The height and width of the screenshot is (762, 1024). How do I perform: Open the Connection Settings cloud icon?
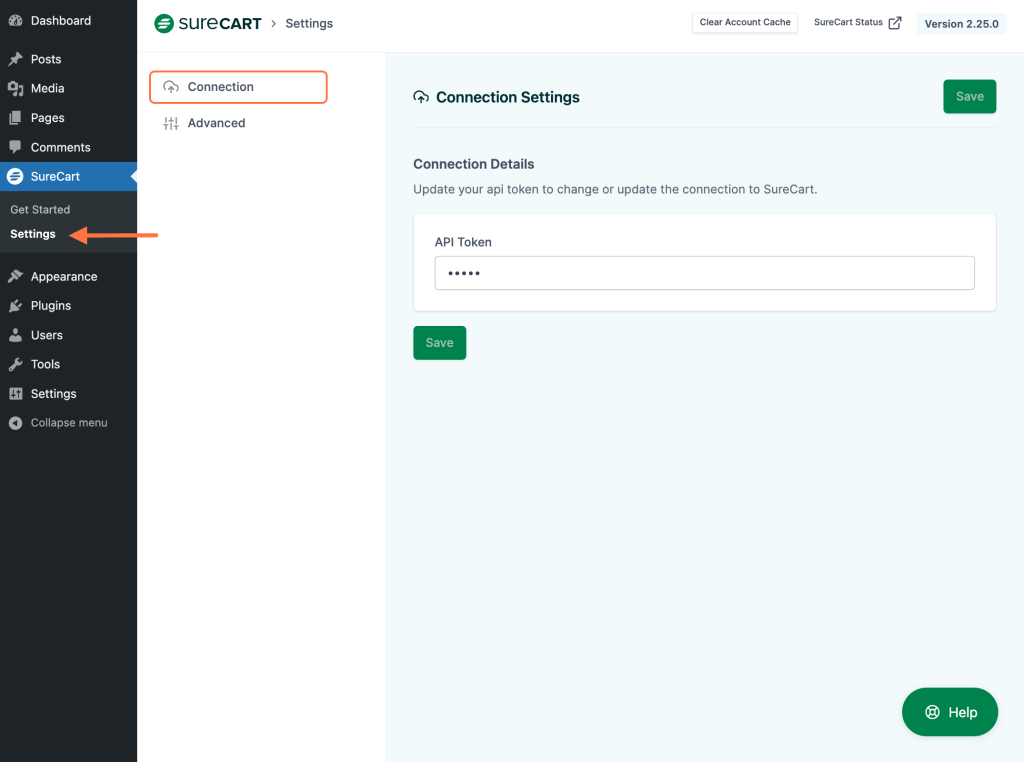421,96
